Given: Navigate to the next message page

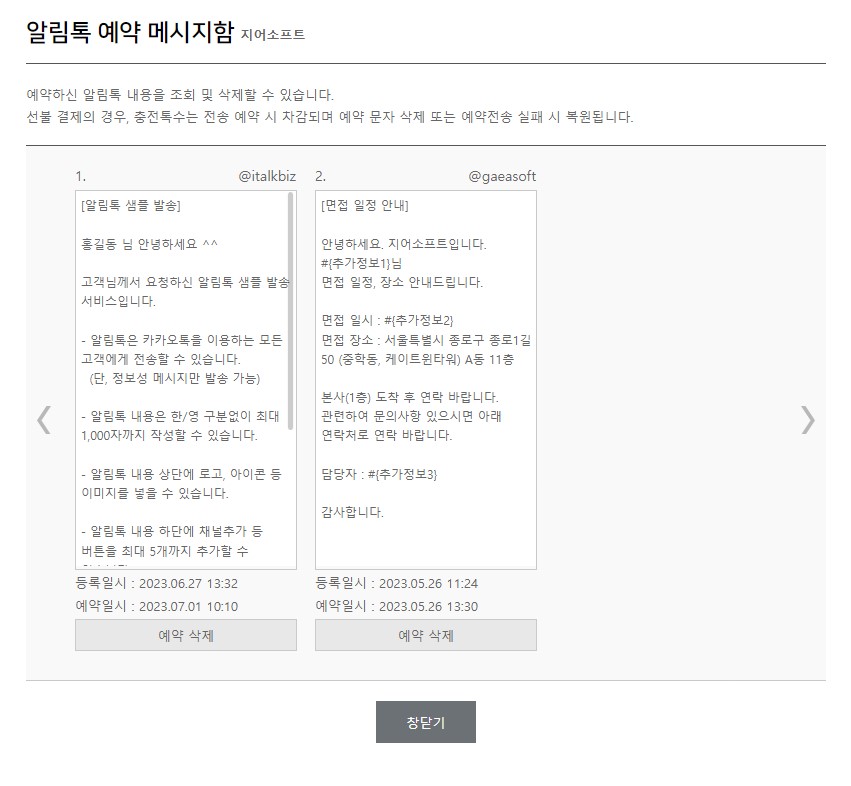Looking at the screenshot, I should [808, 420].
